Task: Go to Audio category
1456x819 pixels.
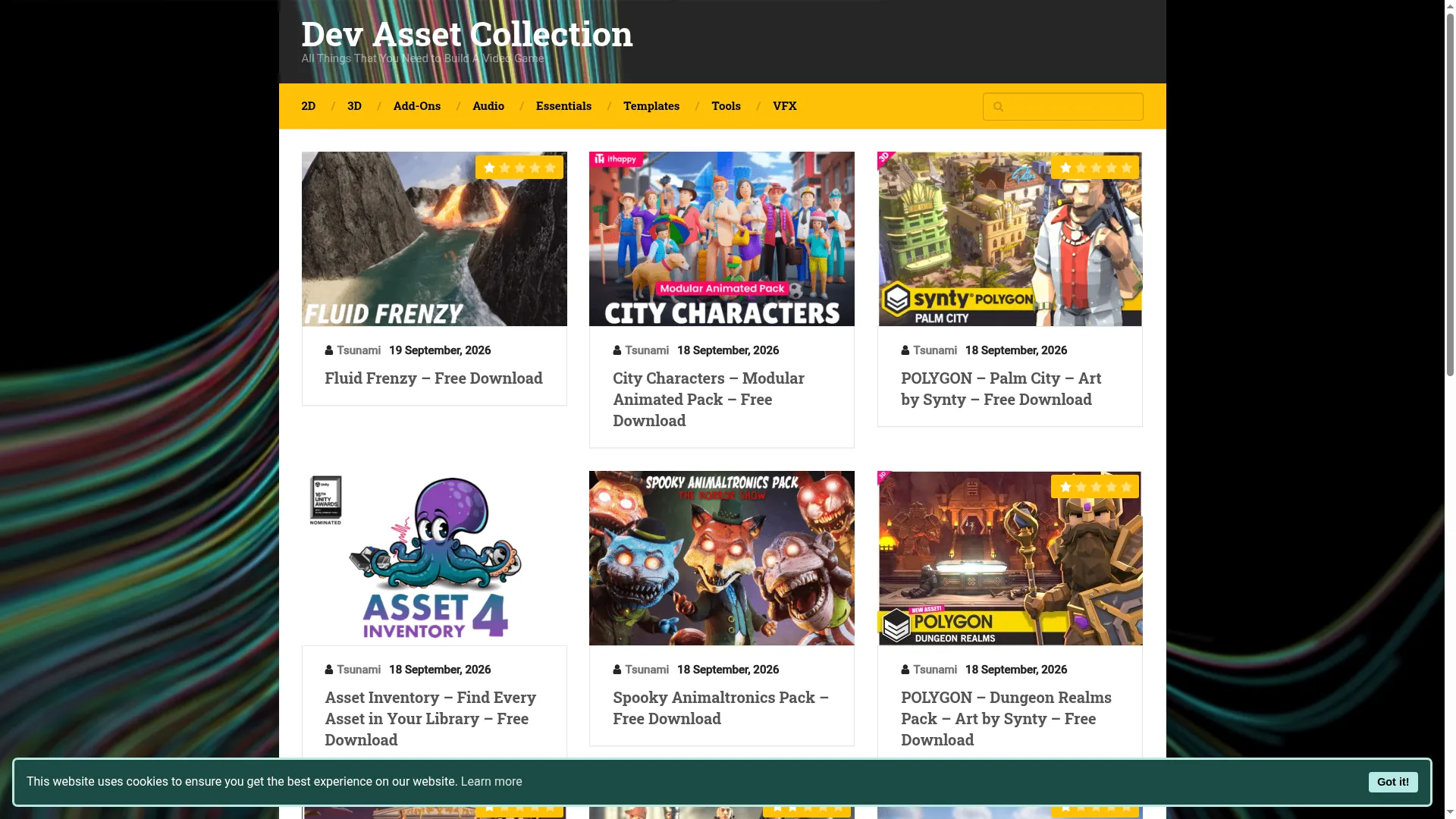Action: coord(488,105)
